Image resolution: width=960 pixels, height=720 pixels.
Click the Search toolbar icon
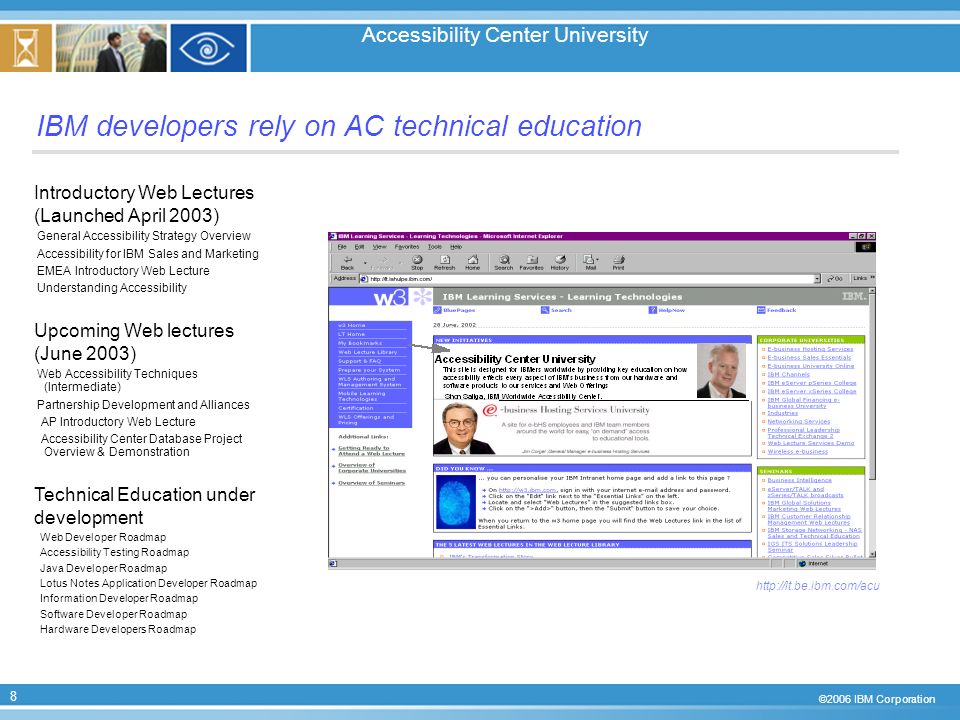(x=503, y=263)
